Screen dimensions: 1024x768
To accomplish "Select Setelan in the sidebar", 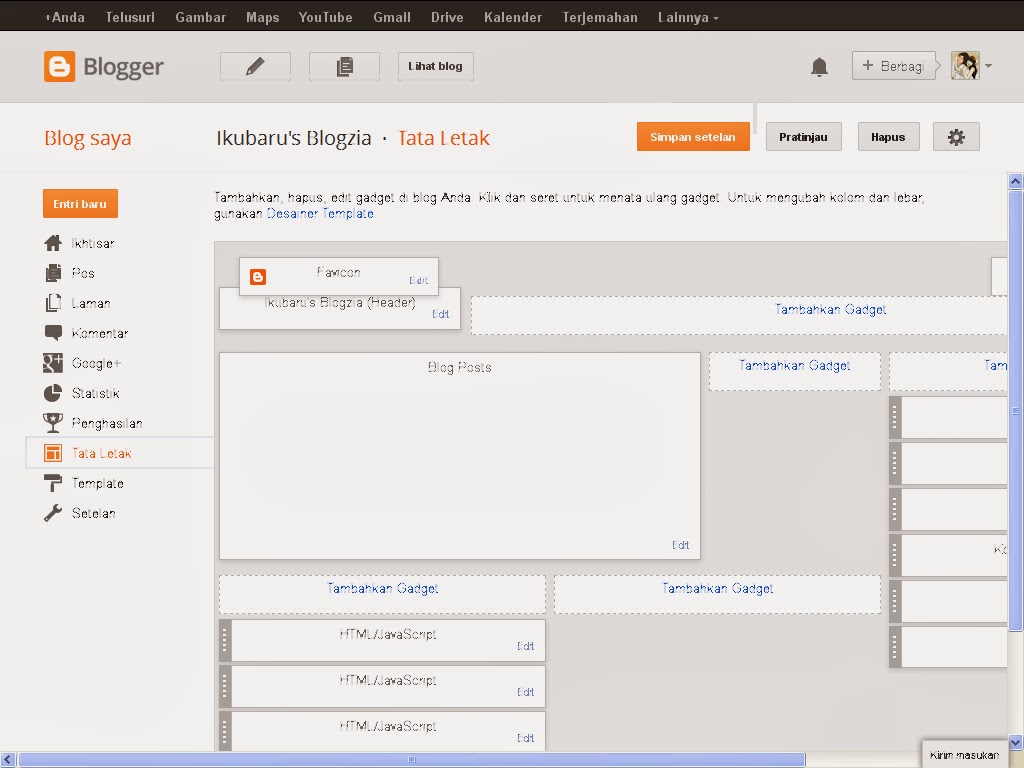I will [x=93, y=513].
